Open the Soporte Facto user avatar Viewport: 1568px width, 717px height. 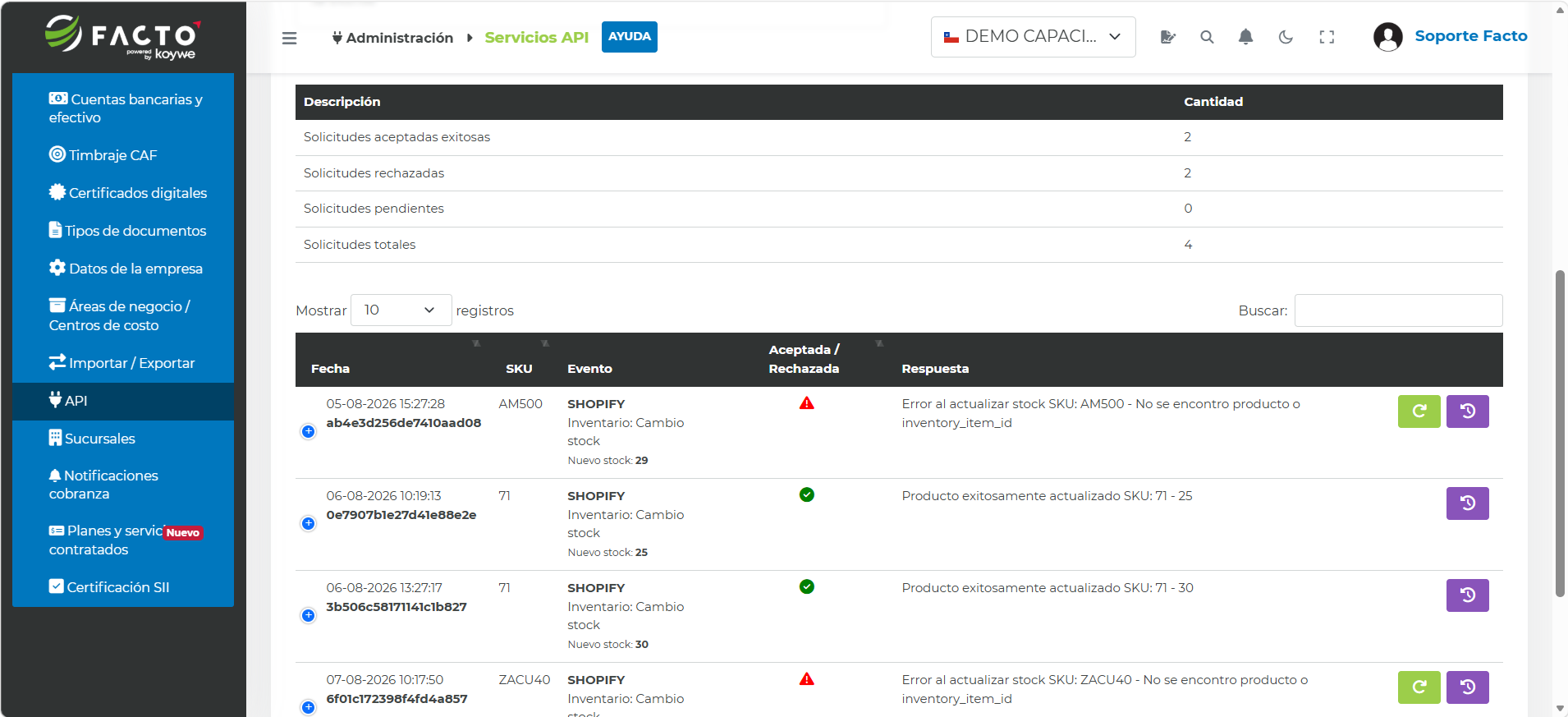coord(1388,37)
